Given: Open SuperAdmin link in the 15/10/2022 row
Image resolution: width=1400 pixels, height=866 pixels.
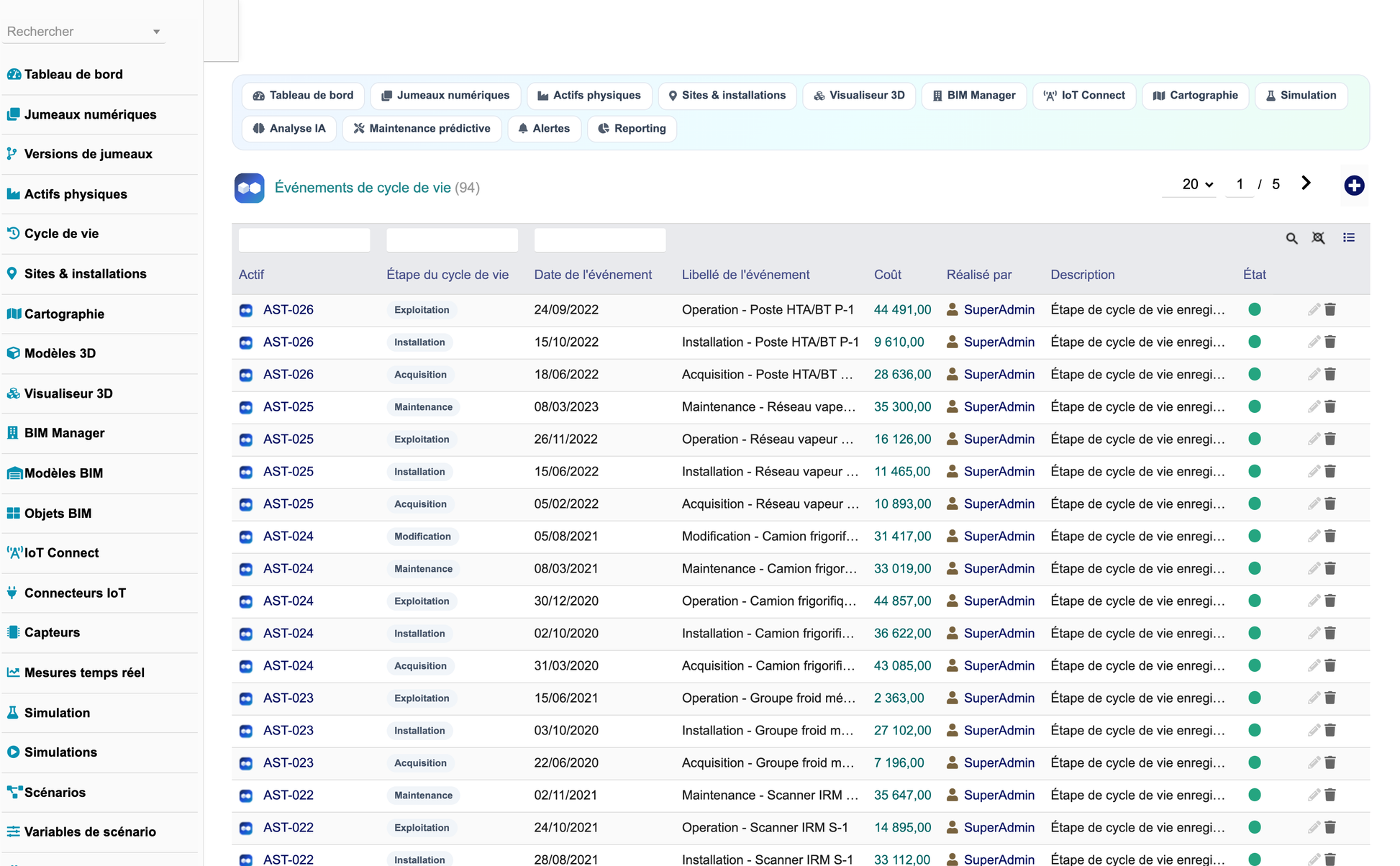Looking at the screenshot, I should point(999,342).
